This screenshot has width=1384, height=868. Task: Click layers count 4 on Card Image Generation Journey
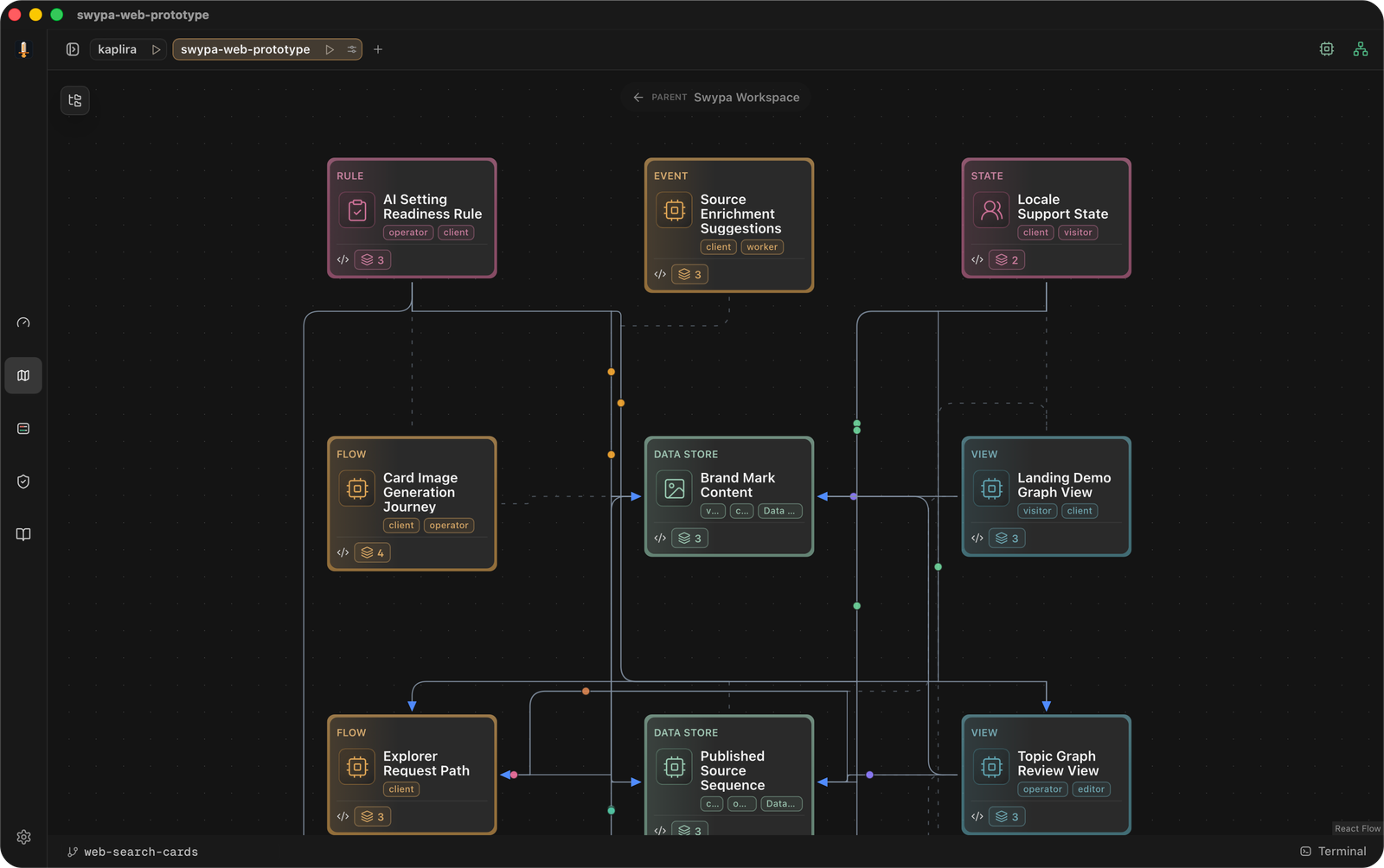click(x=373, y=552)
